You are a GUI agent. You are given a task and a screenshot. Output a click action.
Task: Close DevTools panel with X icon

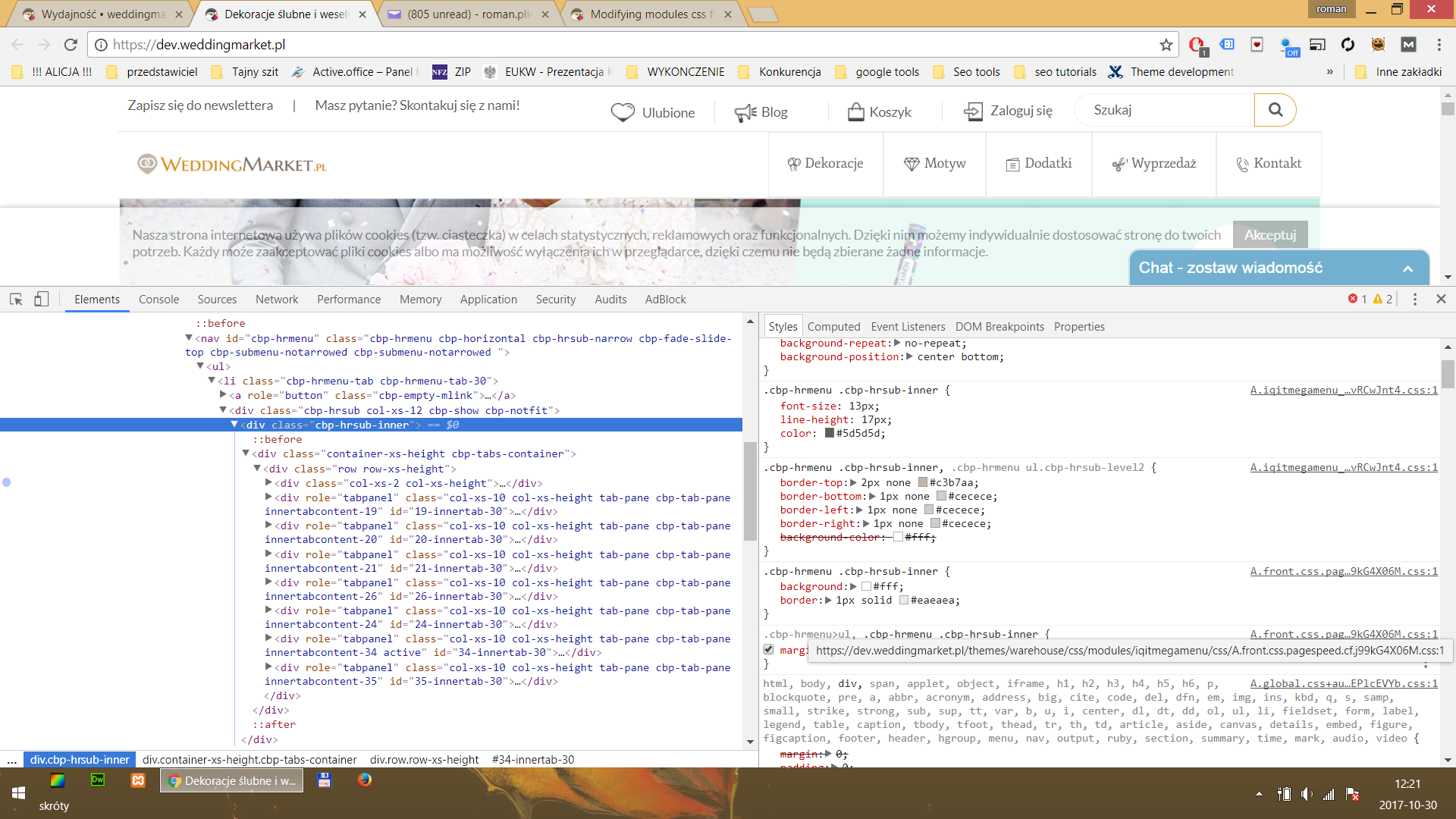[1441, 300]
